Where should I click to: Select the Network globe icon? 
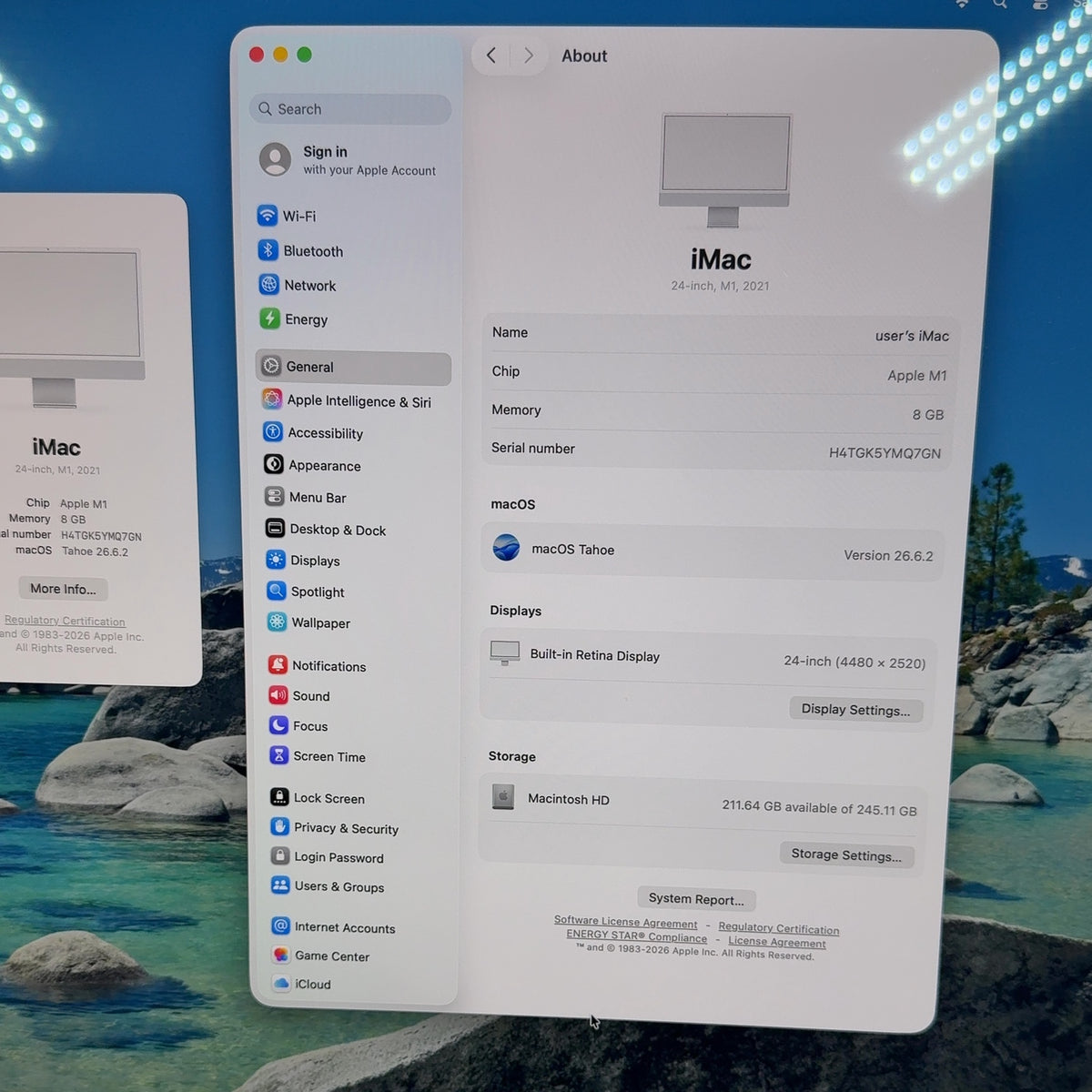click(268, 285)
